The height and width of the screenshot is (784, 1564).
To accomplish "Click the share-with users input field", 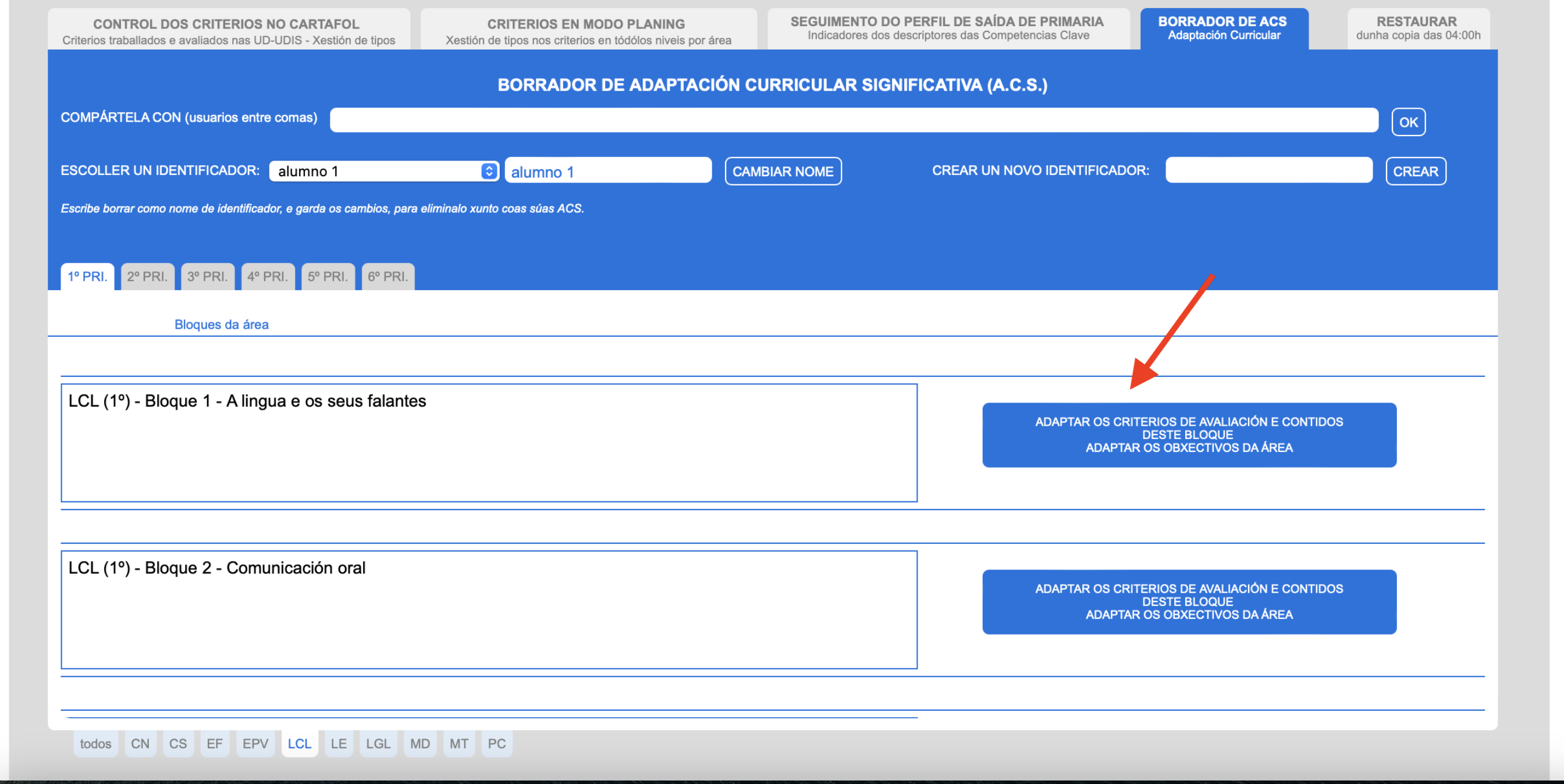I will [853, 120].
